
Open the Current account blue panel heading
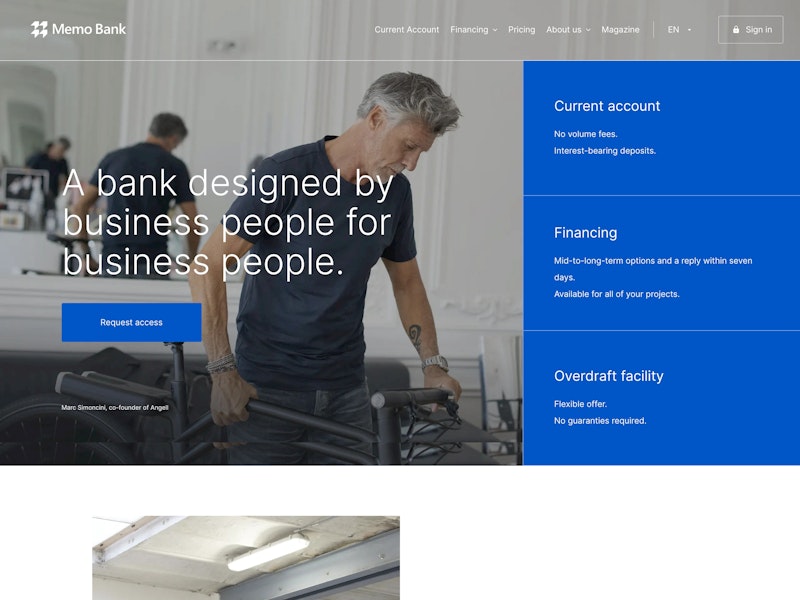[607, 106]
